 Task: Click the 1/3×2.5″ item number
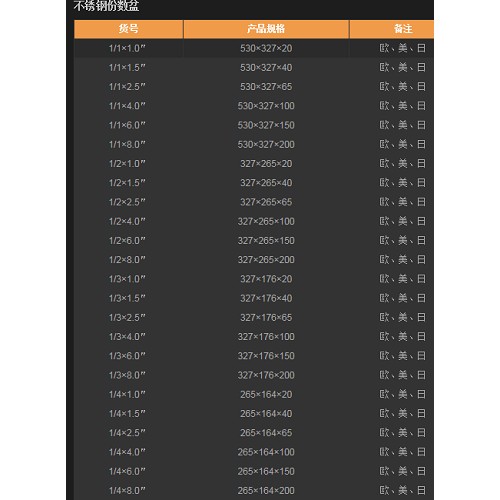tap(127, 318)
